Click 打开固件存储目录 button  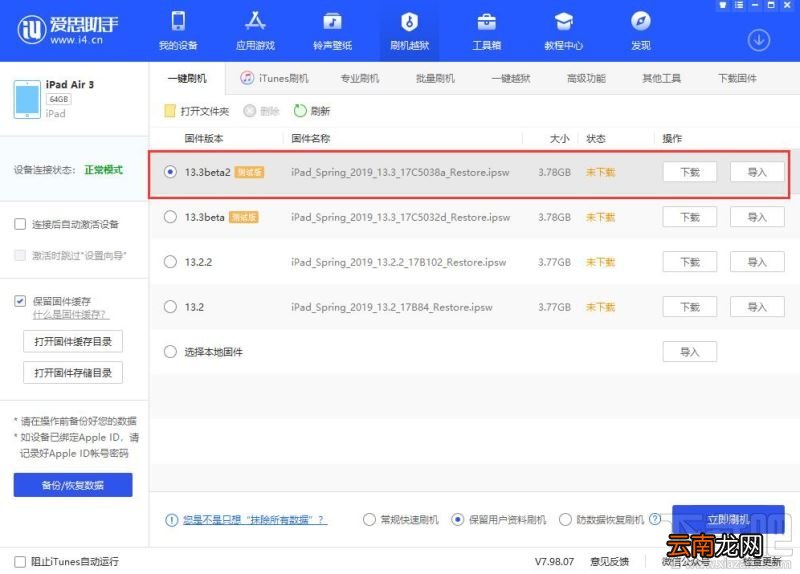click(x=73, y=373)
